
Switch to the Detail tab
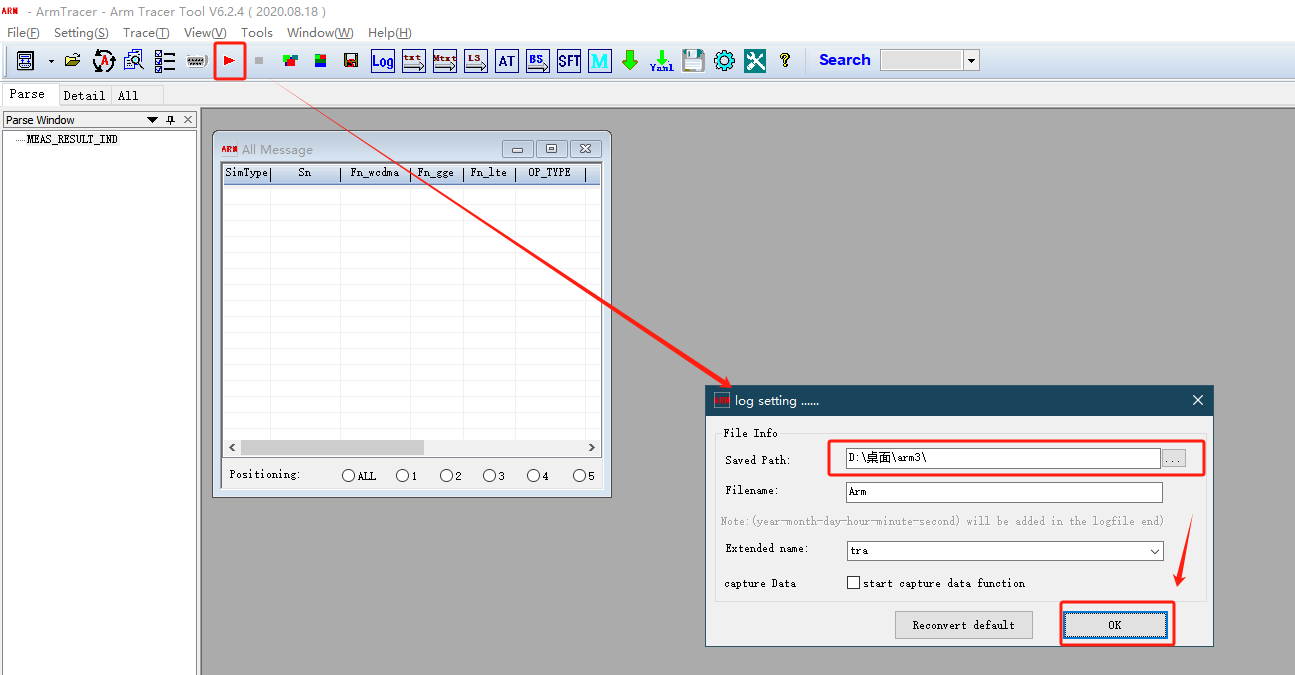click(84, 95)
